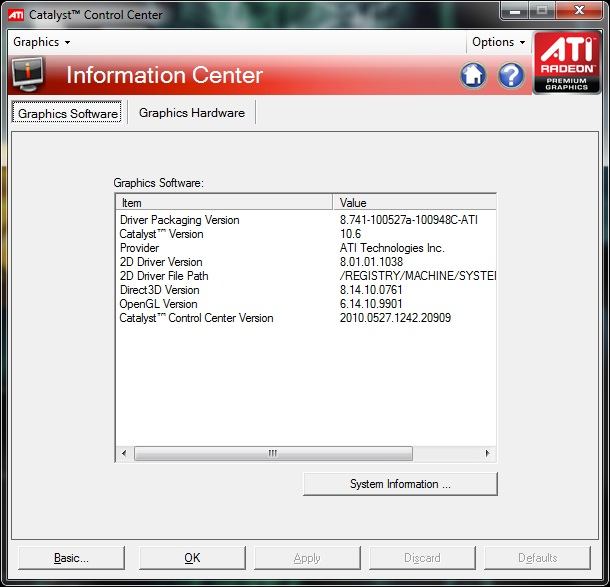Image resolution: width=610 pixels, height=587 pixels.
Task: Select the OpenGL Version row
Action: tap(306, 304)
